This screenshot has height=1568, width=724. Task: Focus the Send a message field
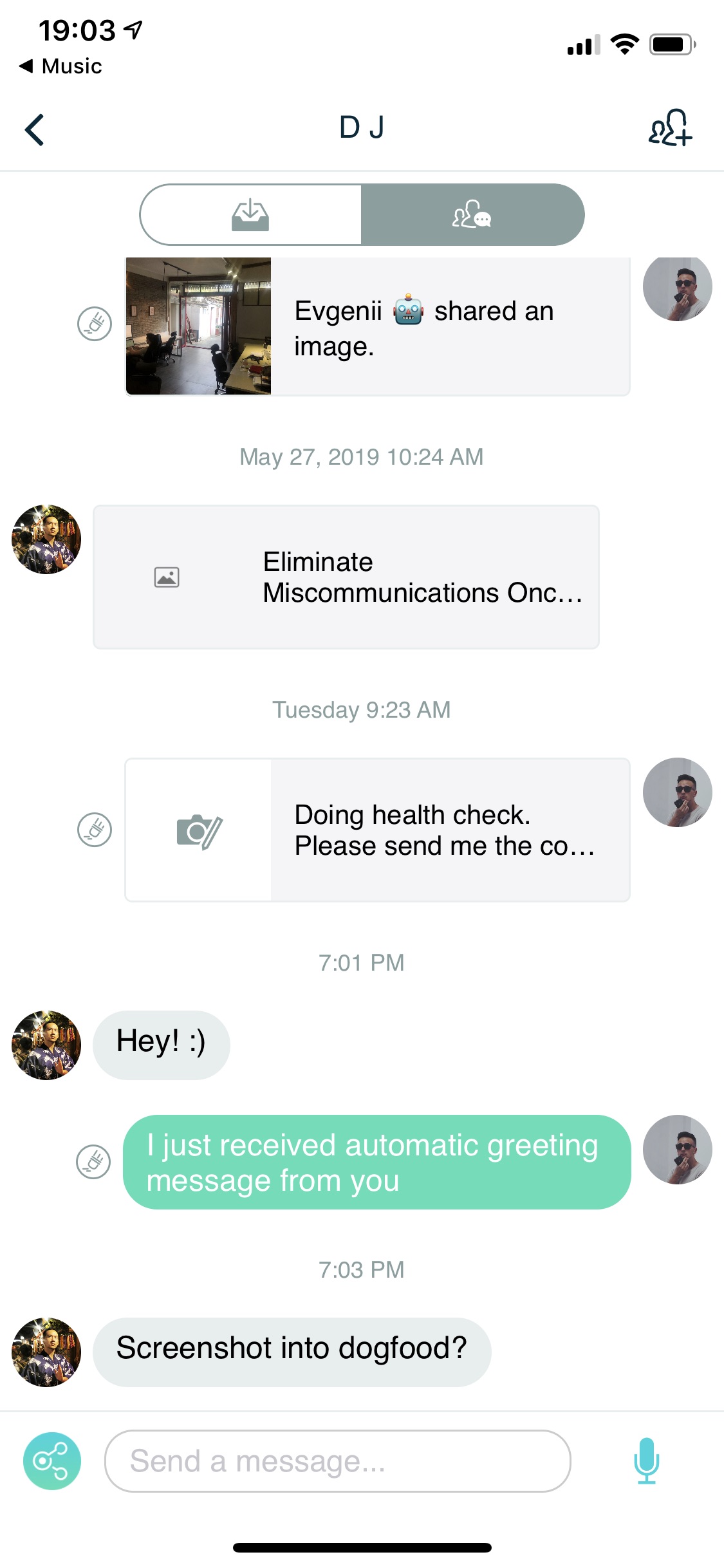point(337,1461)
